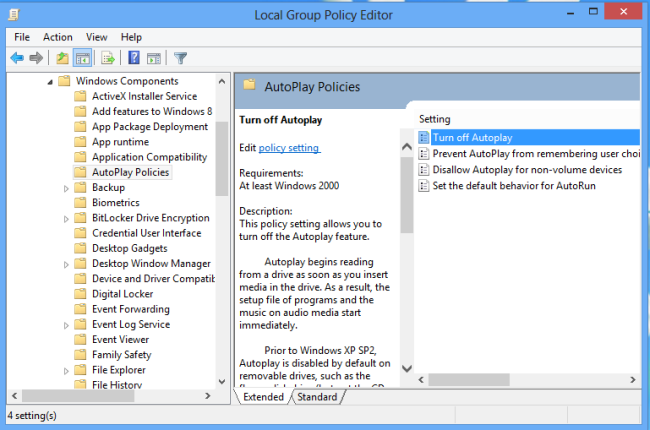The image size is (650, 430).
Task: Click the Export List toolbar icon
Action: [108, 58]
